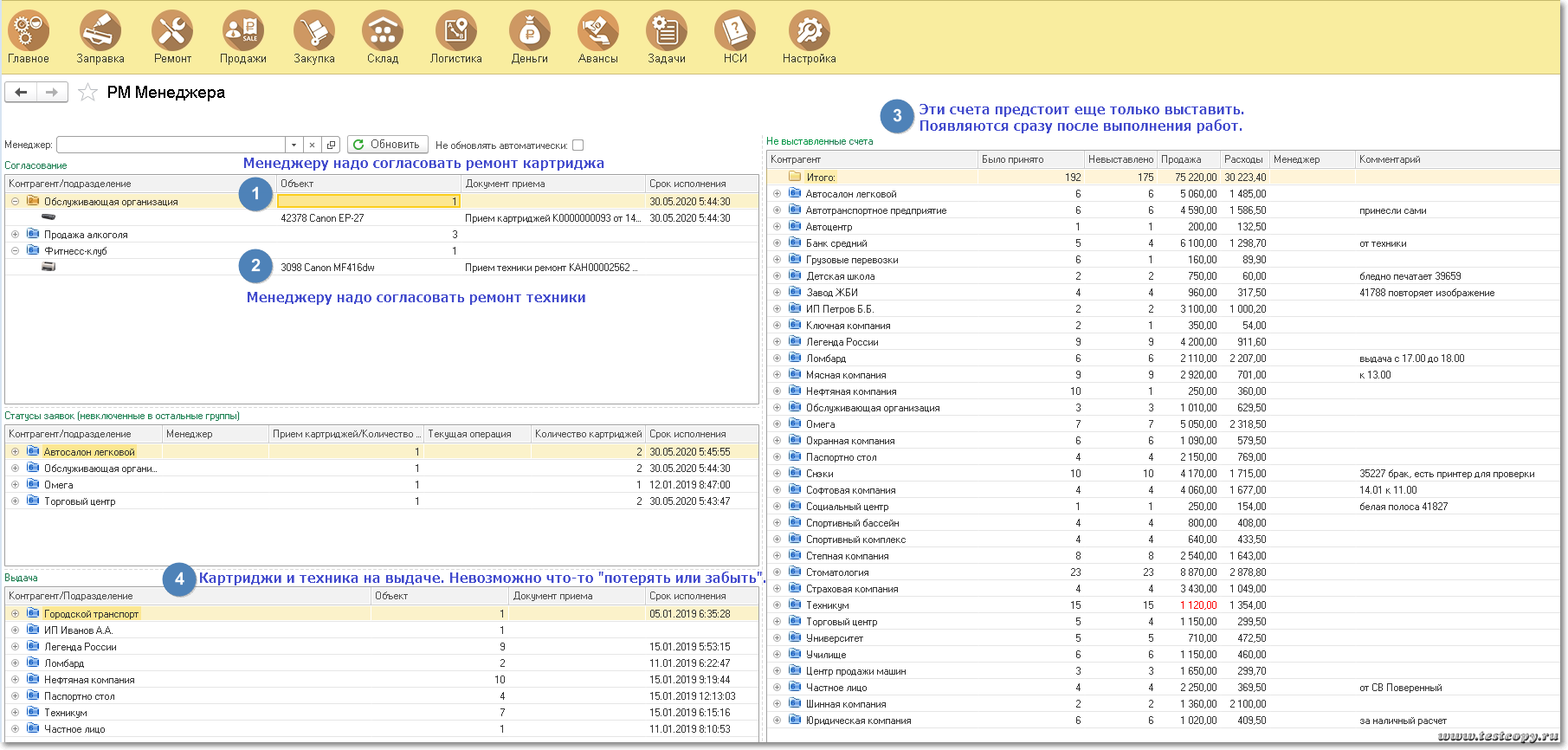1568x750 pixels.
Task: Click the back navigation arrow
Action: tap(22, 92)
